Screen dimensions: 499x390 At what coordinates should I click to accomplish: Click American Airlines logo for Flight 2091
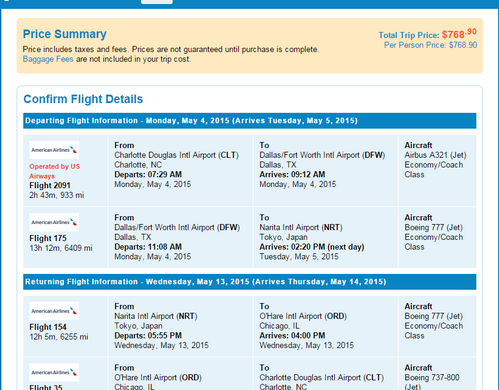coord(54,150)
